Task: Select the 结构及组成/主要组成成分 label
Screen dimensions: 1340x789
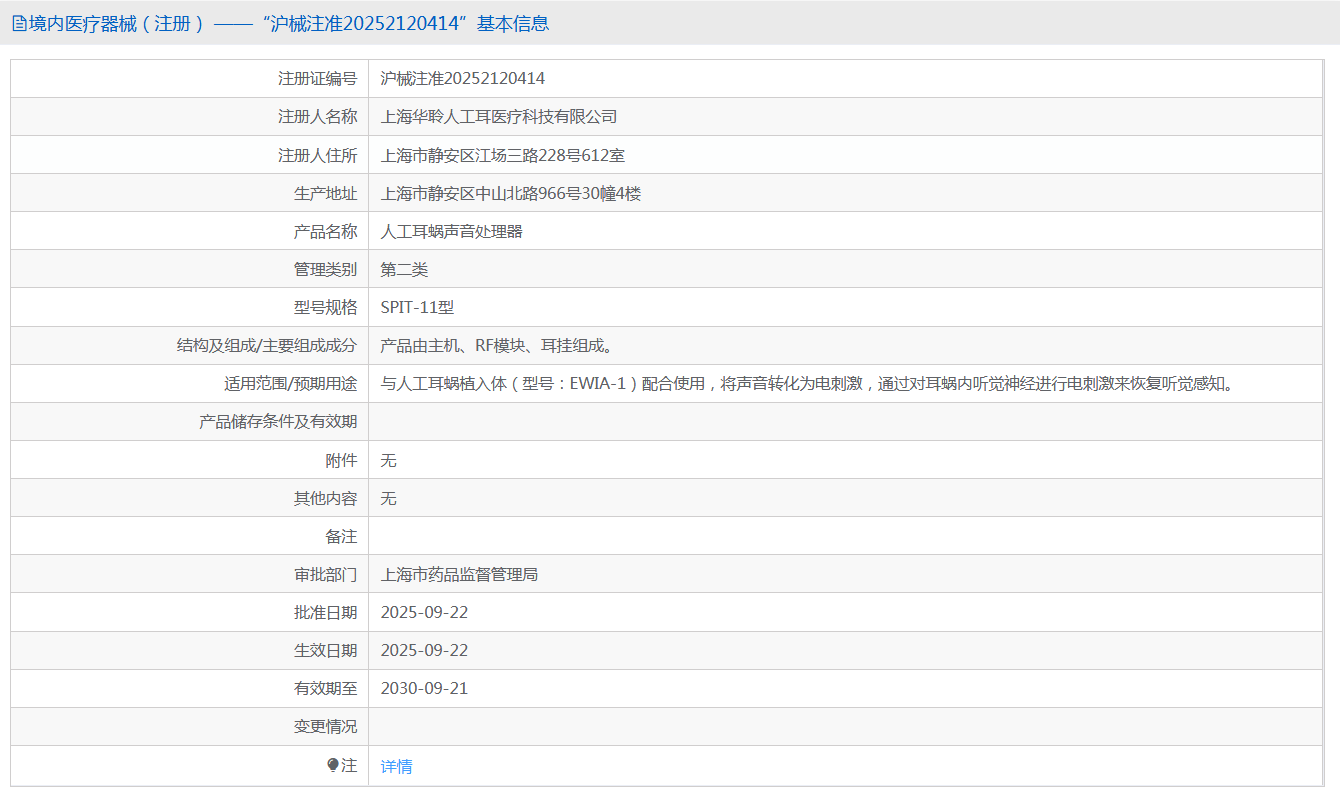Action: click(267, 346)
